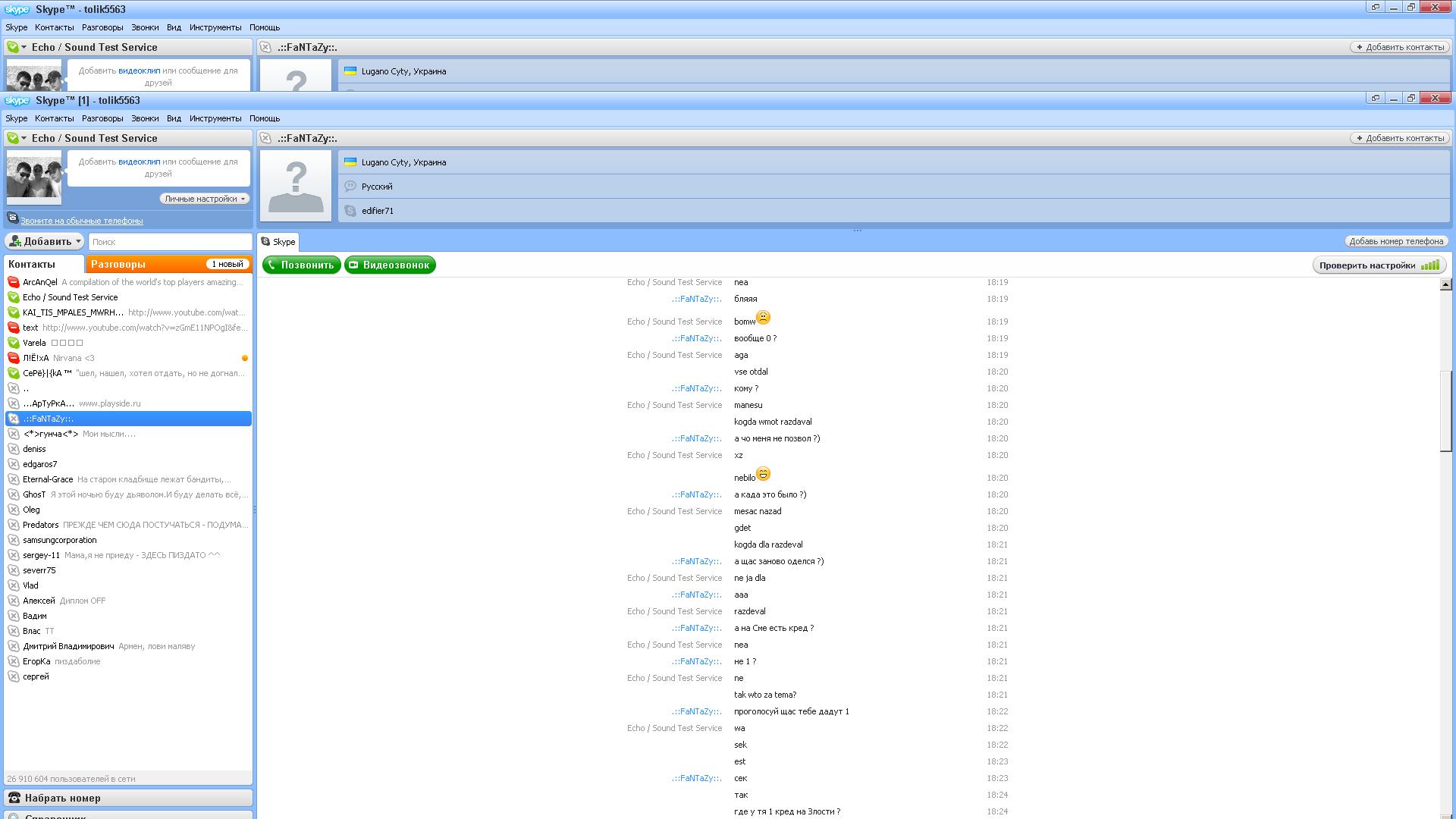The height and width of the screenshot is (819, 1456).
Task: Select contact Влас in list
Action: (x=128, y=631)
